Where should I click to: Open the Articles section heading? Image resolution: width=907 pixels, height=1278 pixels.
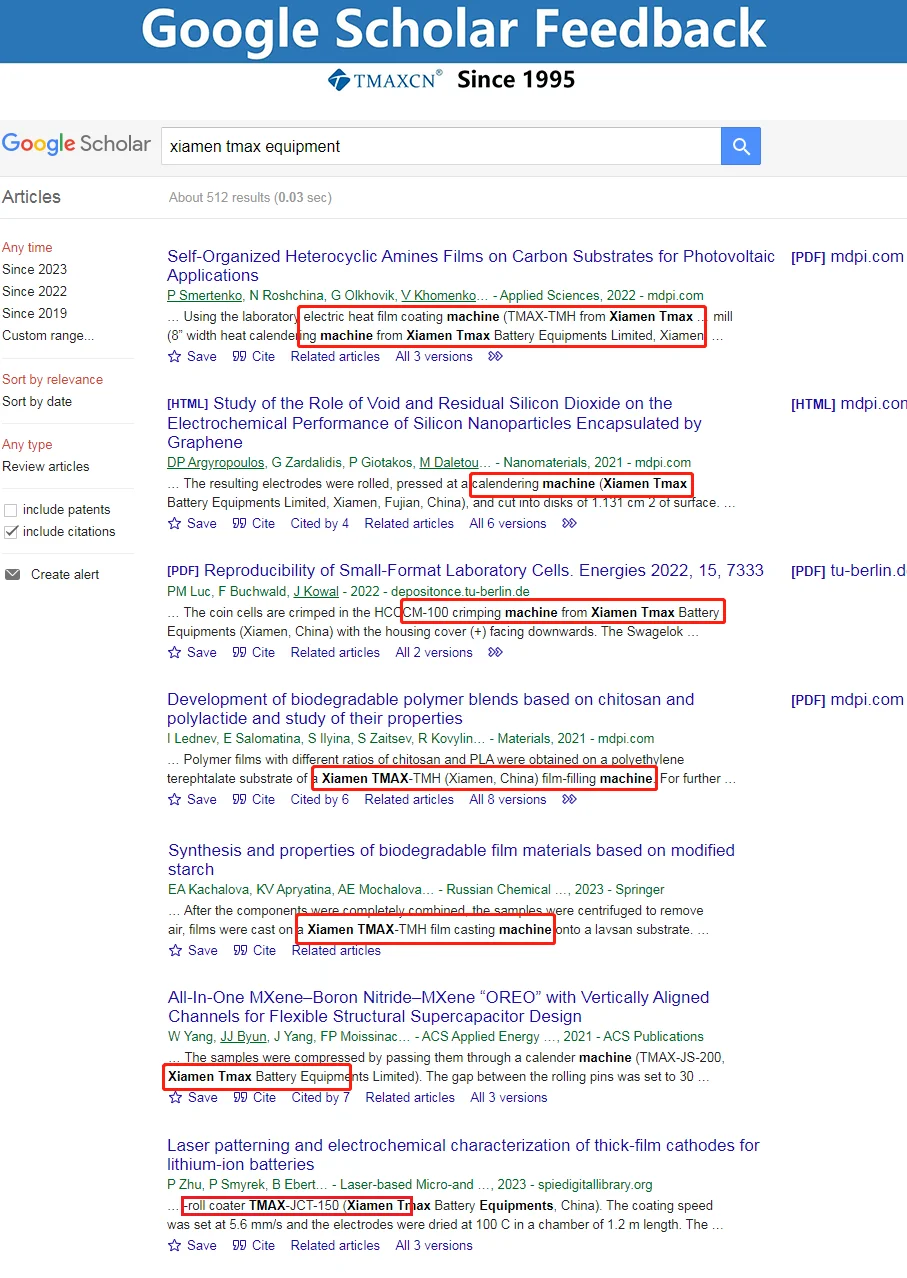point(31,197)
